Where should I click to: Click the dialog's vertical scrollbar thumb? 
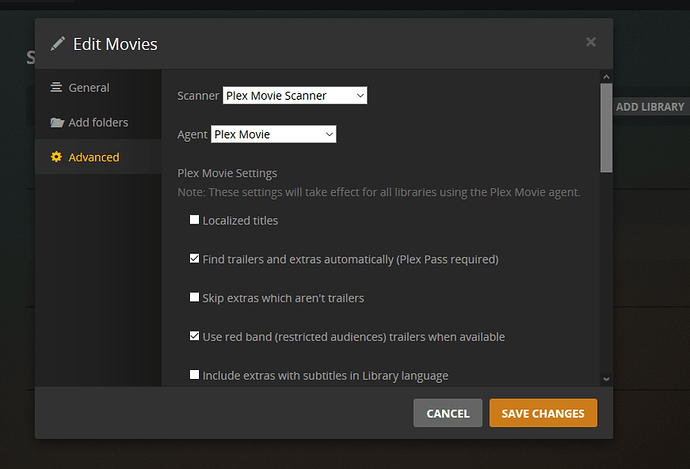point(606,128)
